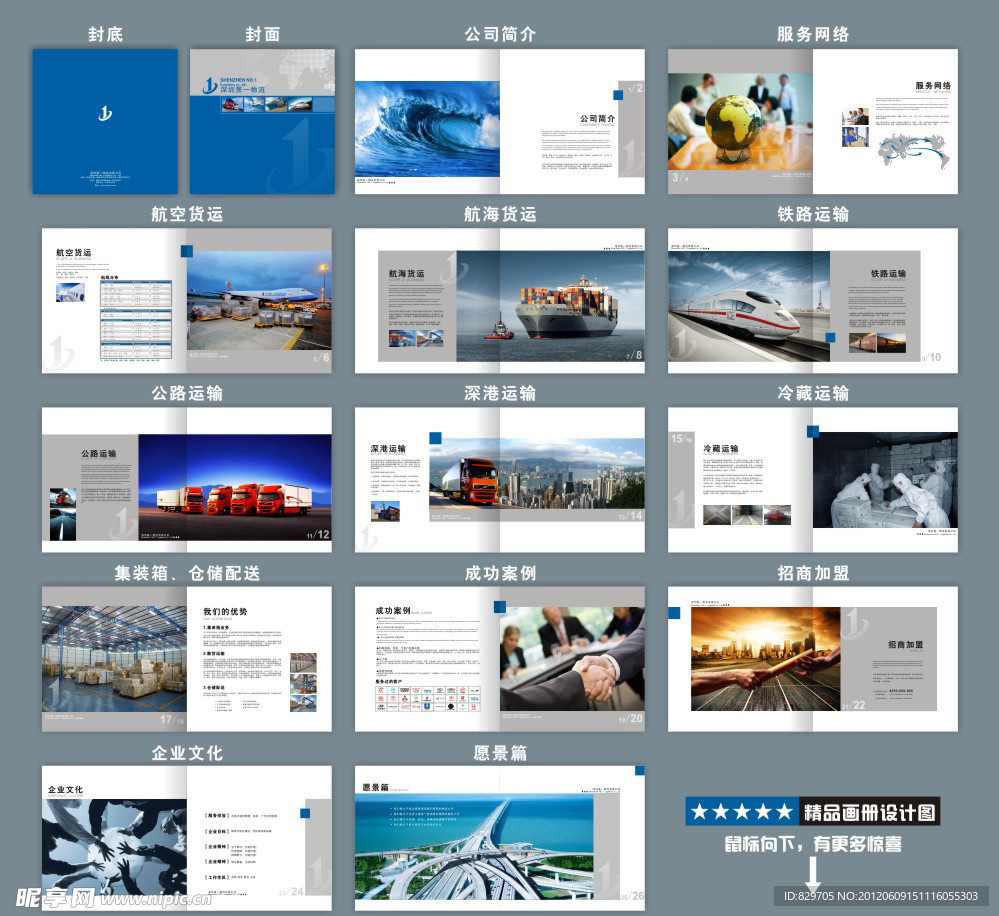Screen dimensions: 999x916
Task: Open the 封面 front cover thumbnail
Action: click(x=262, y=121)
